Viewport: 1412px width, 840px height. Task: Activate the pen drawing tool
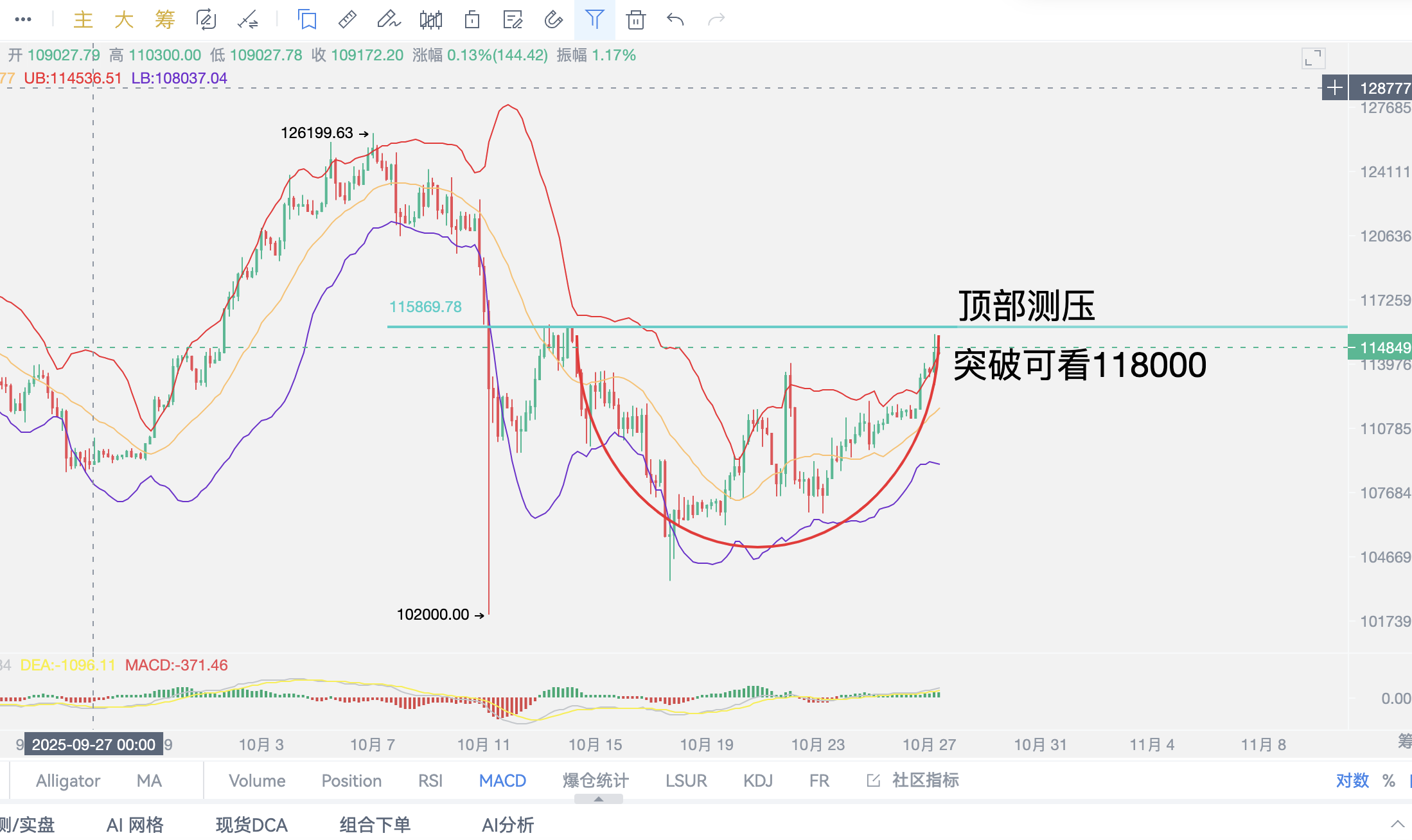pos(388,20)
